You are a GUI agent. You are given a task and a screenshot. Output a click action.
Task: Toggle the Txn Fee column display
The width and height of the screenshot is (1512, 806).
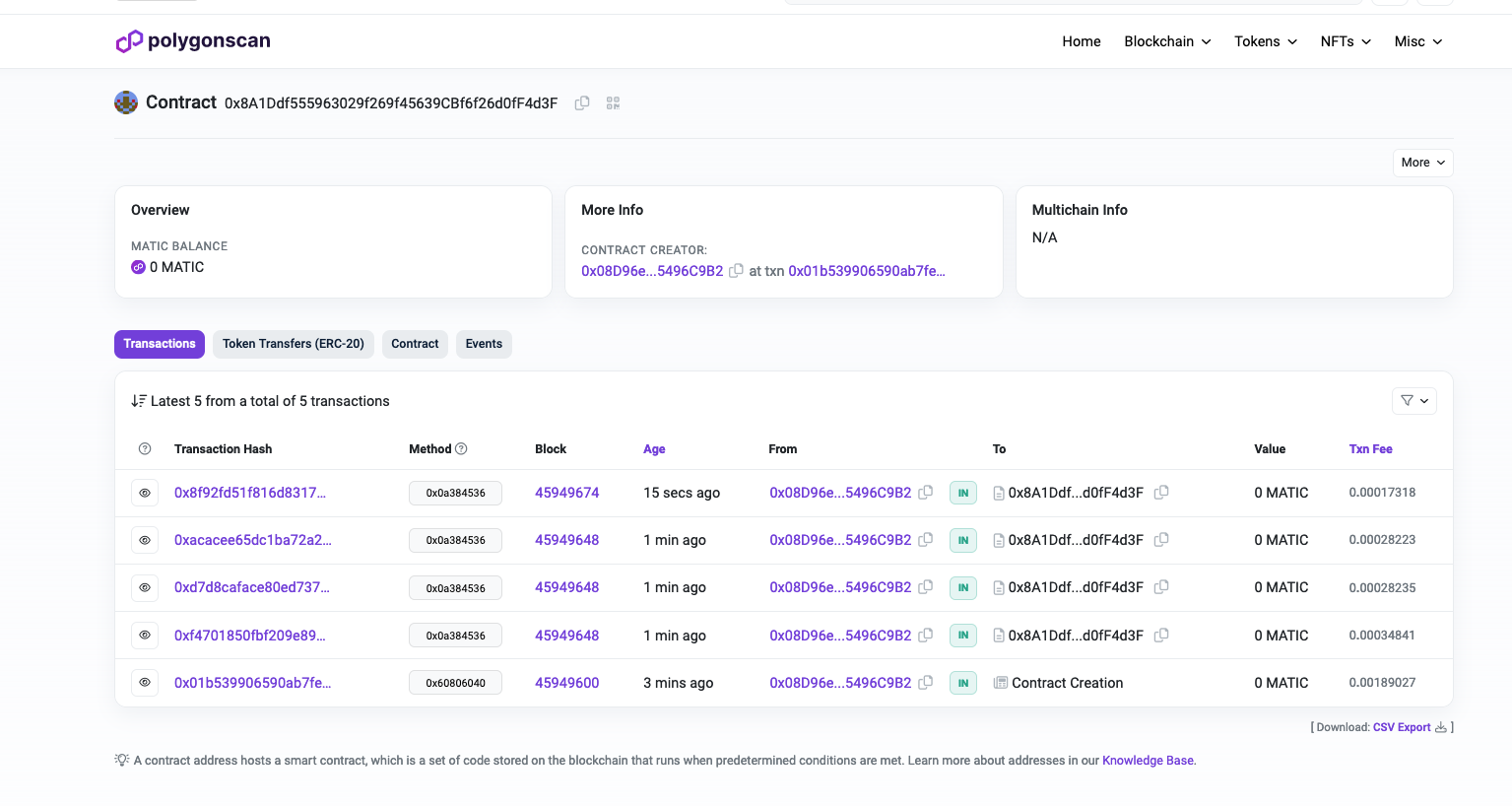click(1370, 449)
